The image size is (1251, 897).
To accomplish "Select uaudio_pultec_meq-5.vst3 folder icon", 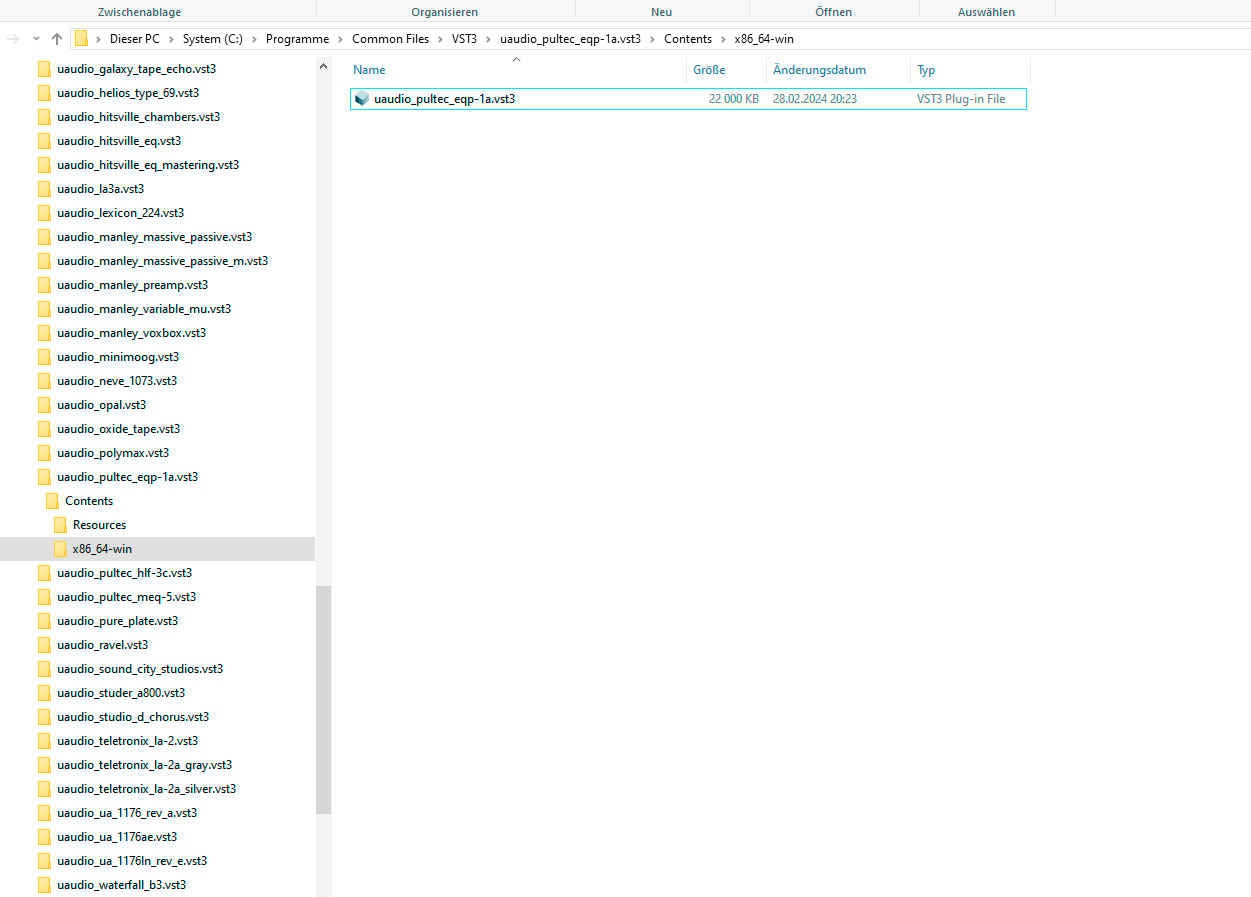I will click(44, 597).
